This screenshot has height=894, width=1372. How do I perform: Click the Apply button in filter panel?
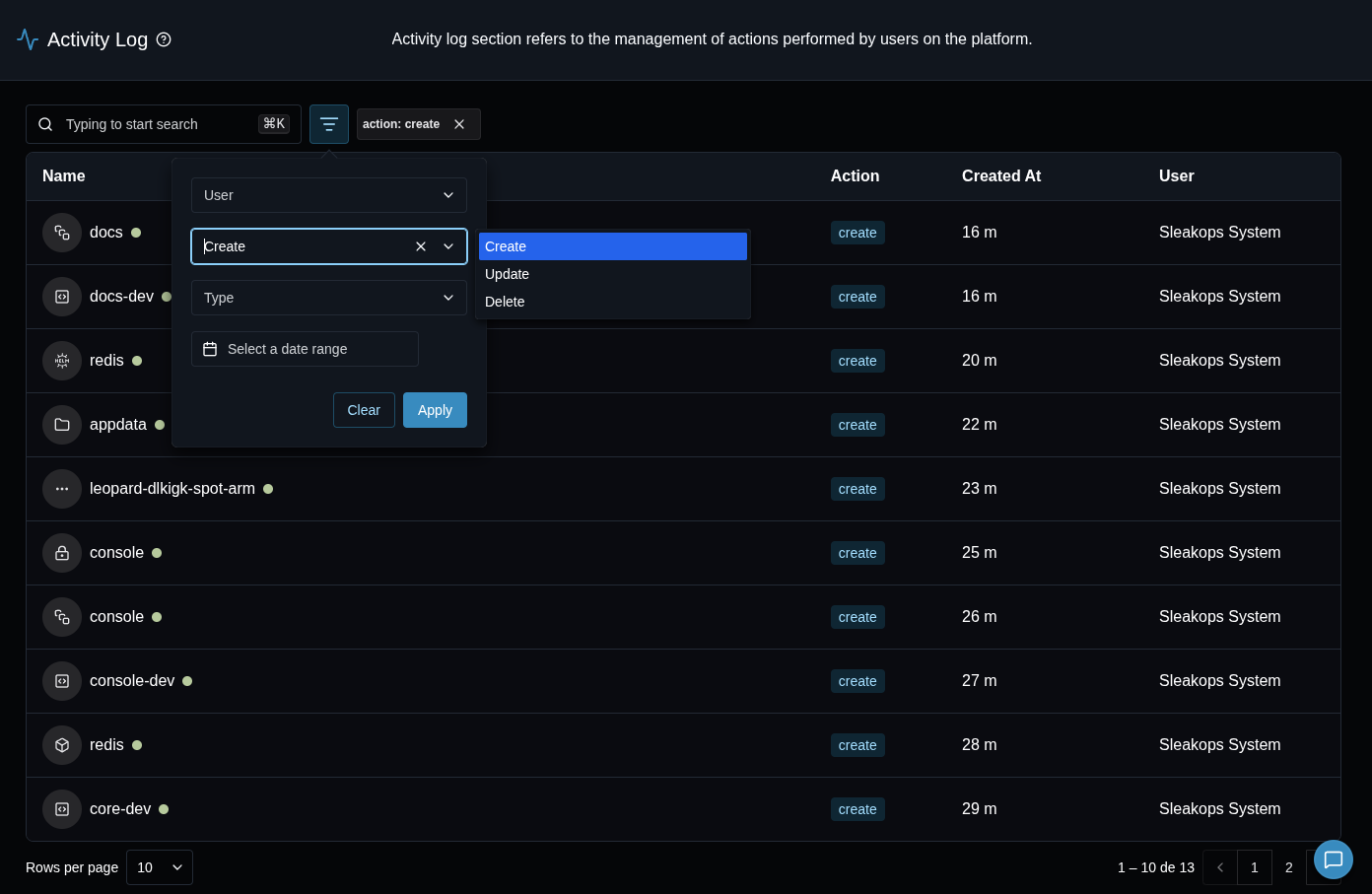point(435,410)
